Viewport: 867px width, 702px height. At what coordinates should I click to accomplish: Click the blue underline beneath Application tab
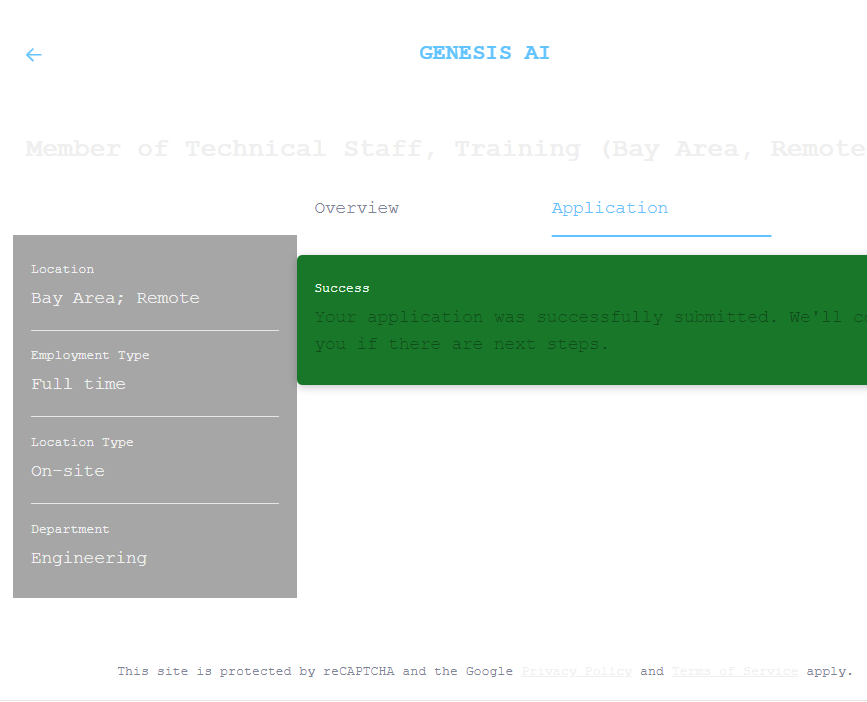[661, 235]
